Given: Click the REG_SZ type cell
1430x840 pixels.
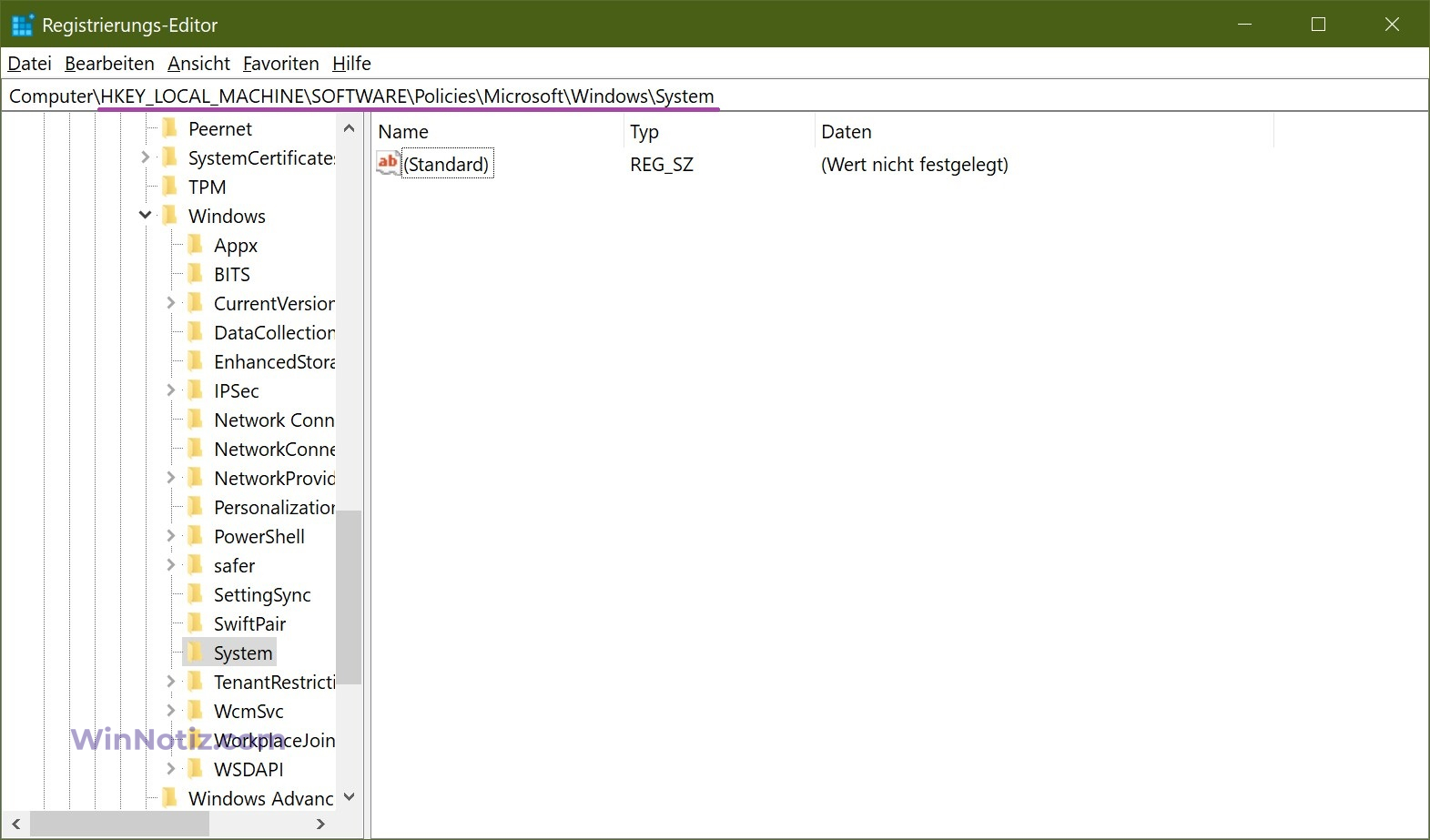Looking at the screenshot, I should tap(662, 164).
